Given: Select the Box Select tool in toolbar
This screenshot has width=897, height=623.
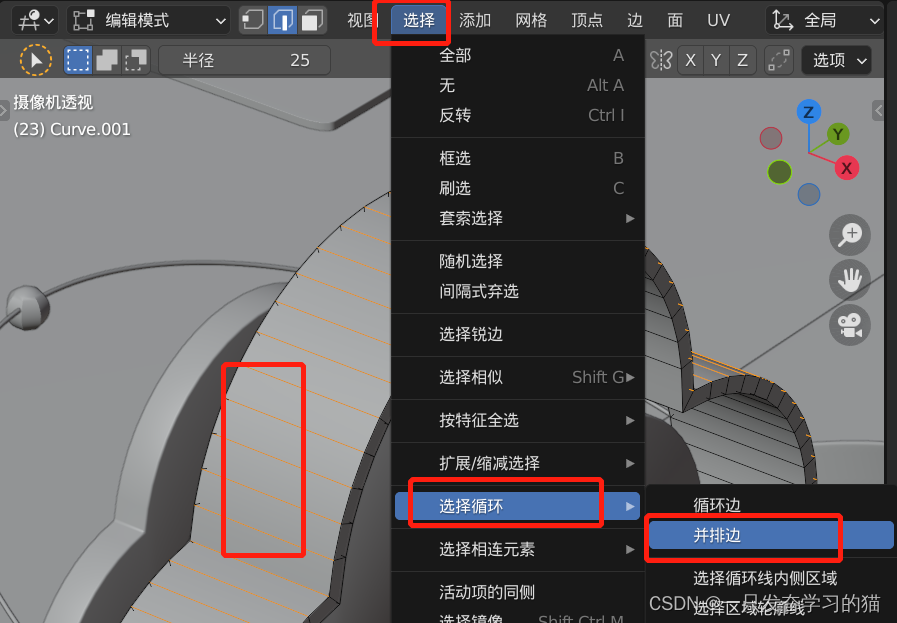Looking at the screenshot, I should click(x=76, y=60).
